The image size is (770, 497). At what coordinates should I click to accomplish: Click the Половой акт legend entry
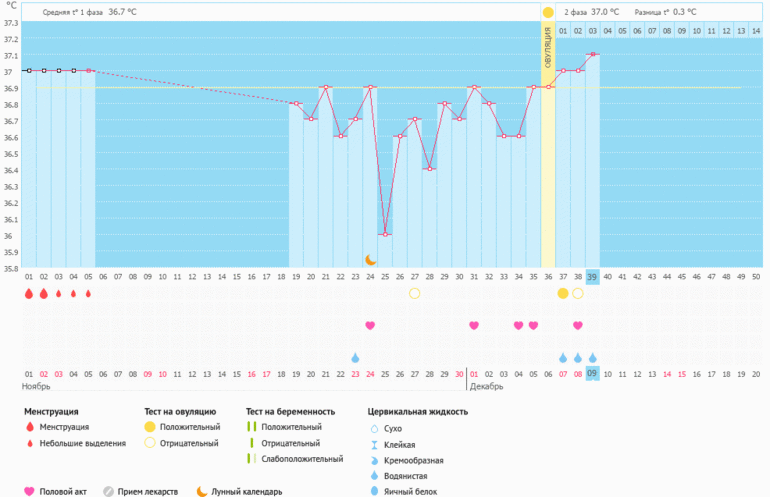point(64,491)
